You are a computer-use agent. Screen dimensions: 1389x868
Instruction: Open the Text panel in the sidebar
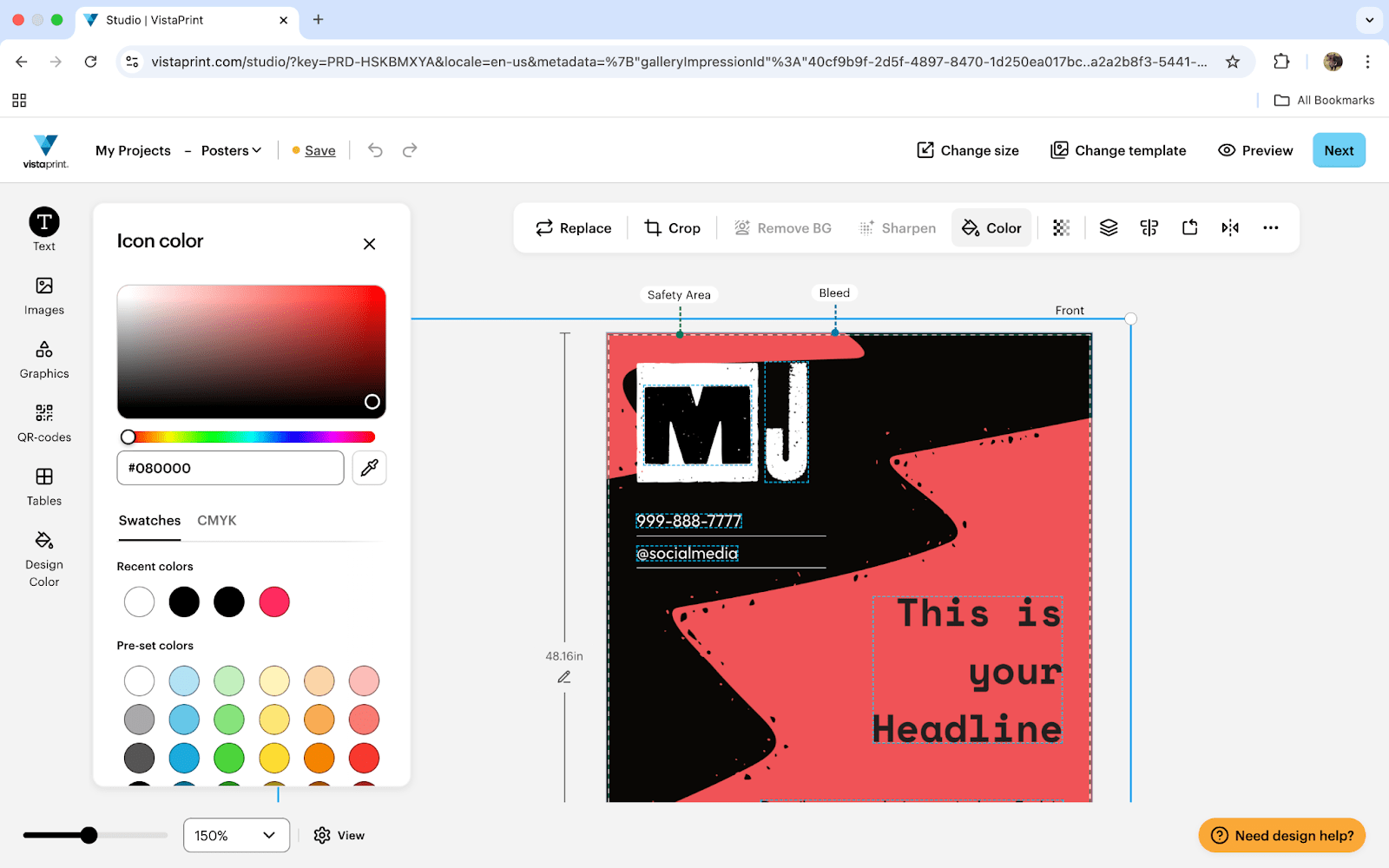click(x=43, y=228)
